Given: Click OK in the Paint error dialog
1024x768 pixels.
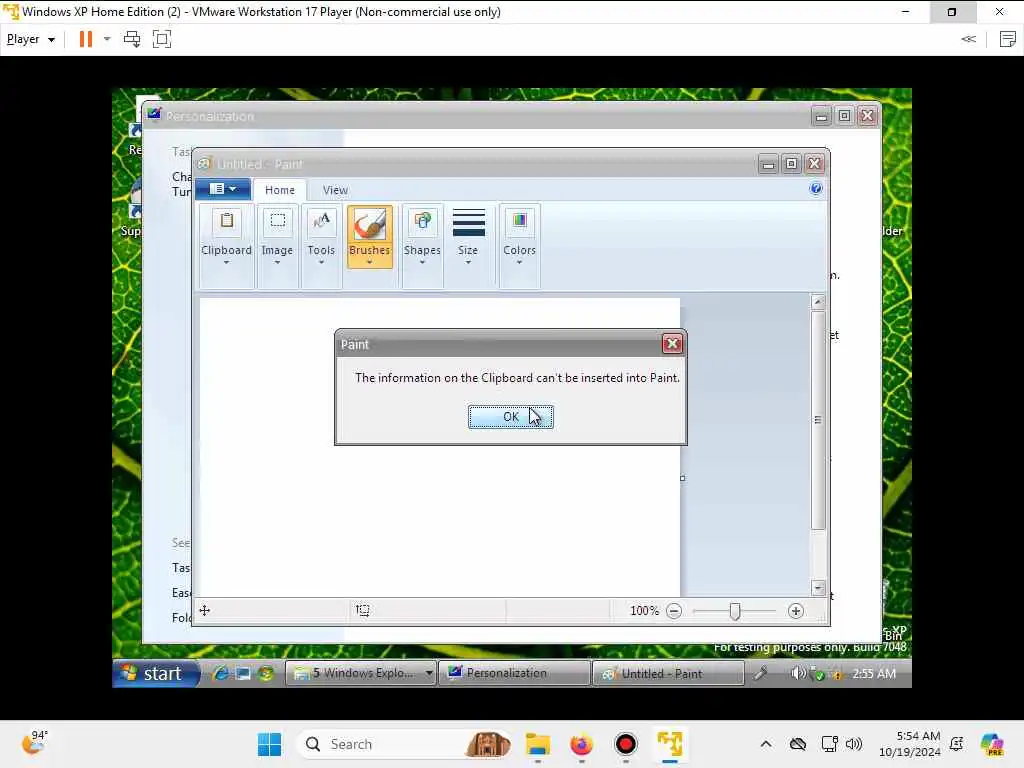Looking at the screenshot, I should [x=511, y=417].
